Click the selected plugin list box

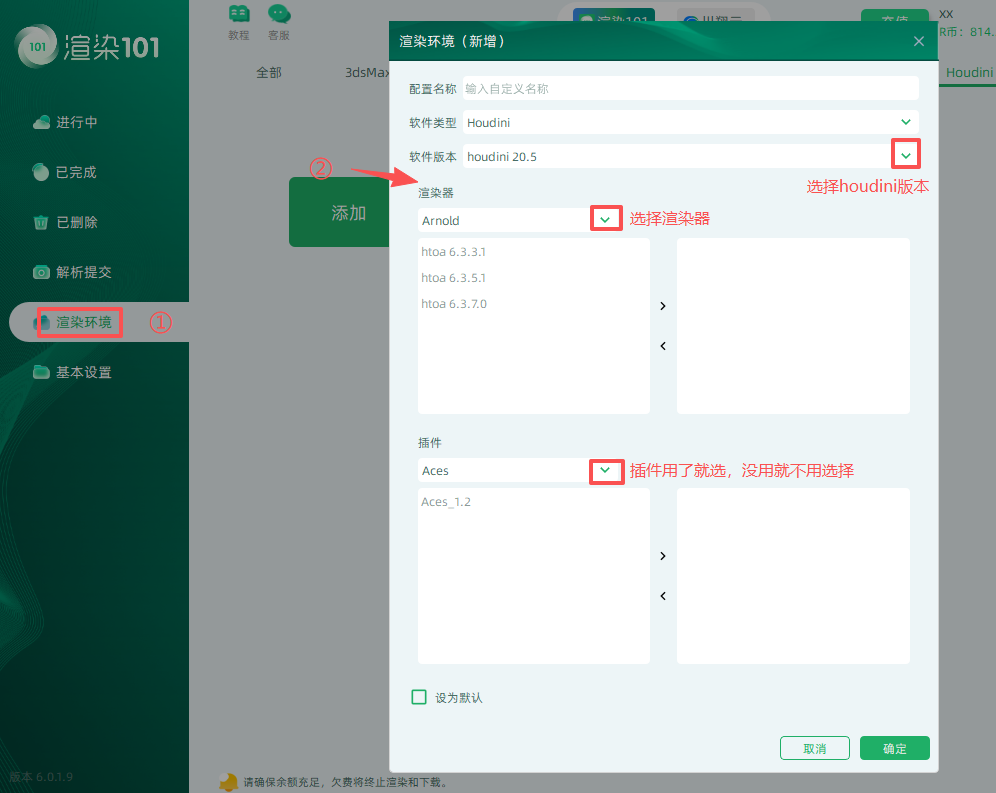click(793, 576)
